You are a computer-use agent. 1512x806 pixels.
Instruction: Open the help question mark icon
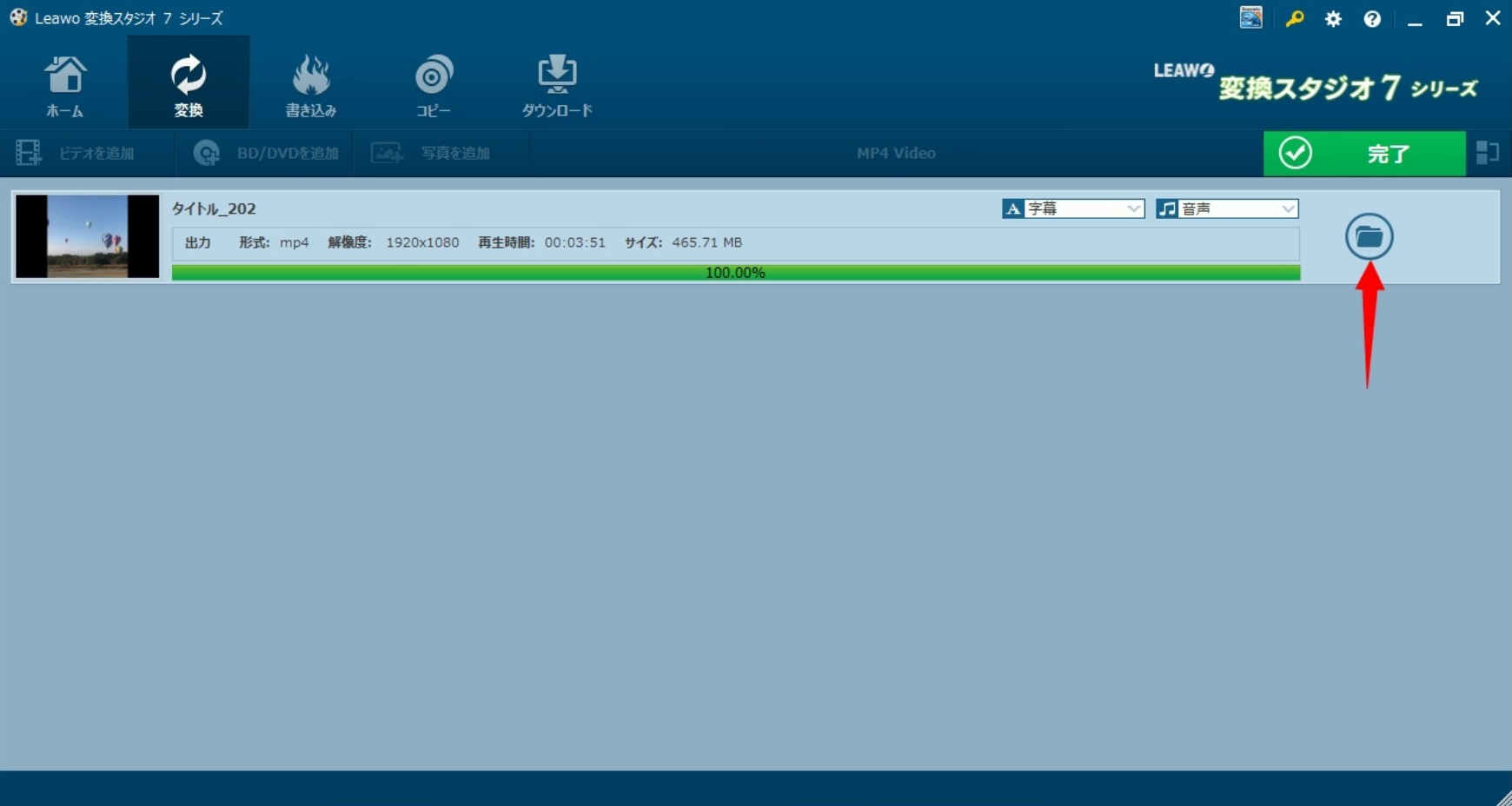(x=1372, y=19)
